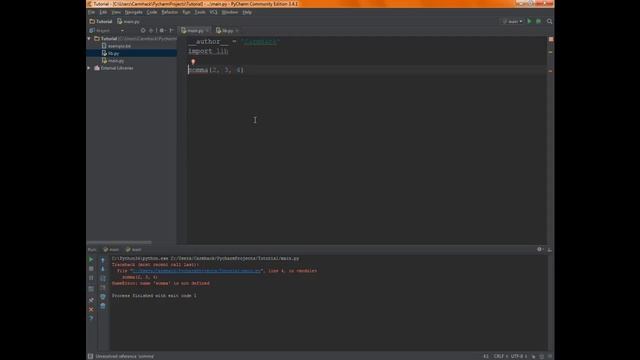Click the main.py breadcrumb in navigation bar
The image size is (640, 360).
tap(128, 21)
